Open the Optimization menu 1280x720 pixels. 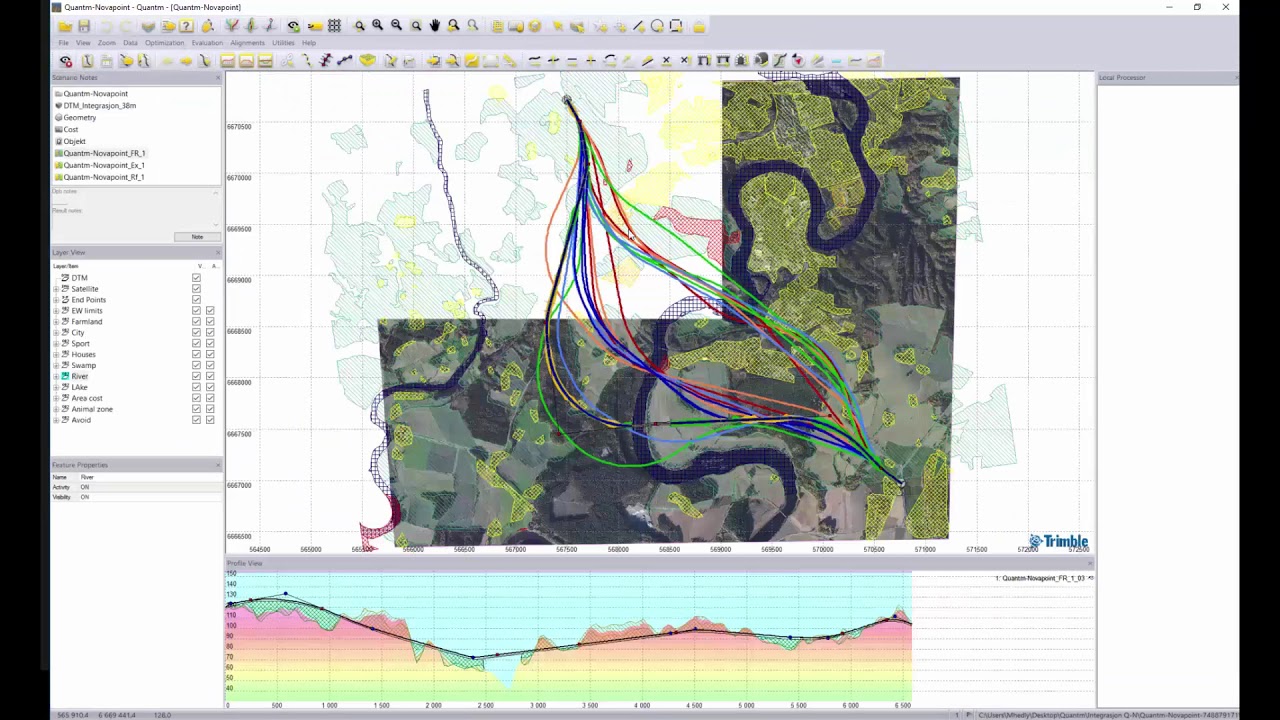click(x=164, y=43)
